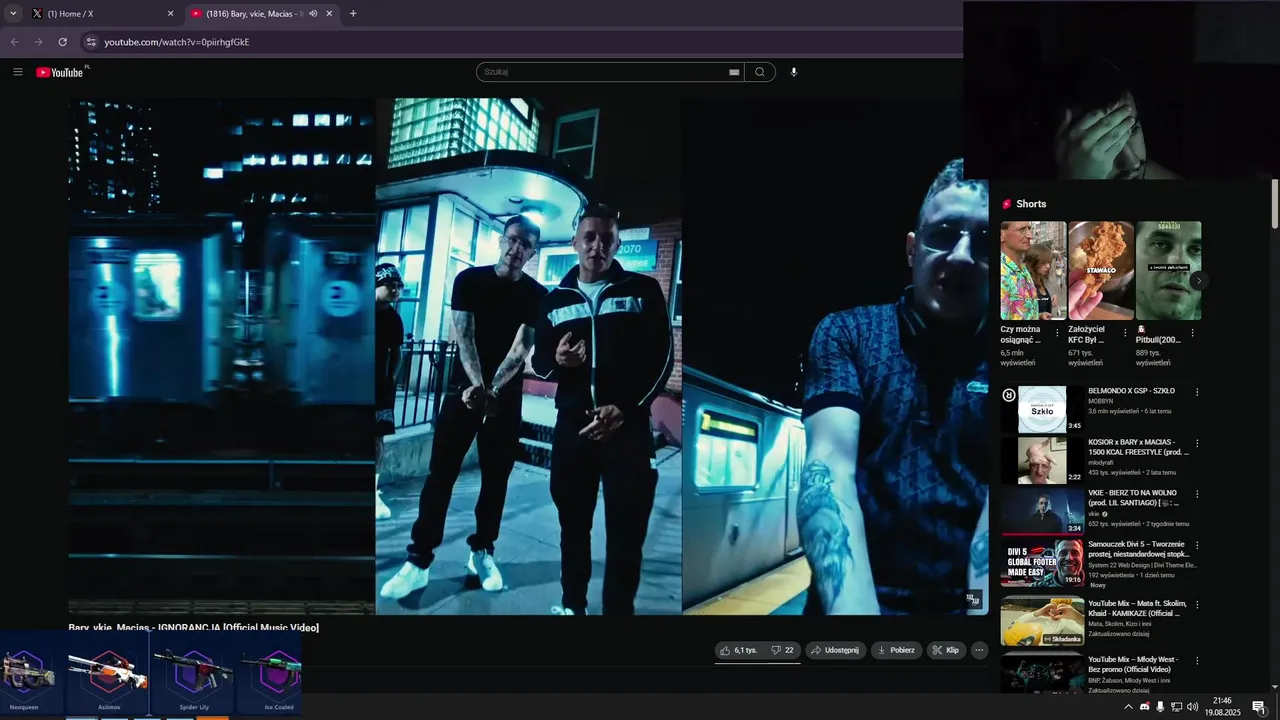Open KOSIOR x BARY x MACIAS 1500 KCAL title
Image resolution: width=1280 pixels, height=720 pixels.
click(1139, 447)
